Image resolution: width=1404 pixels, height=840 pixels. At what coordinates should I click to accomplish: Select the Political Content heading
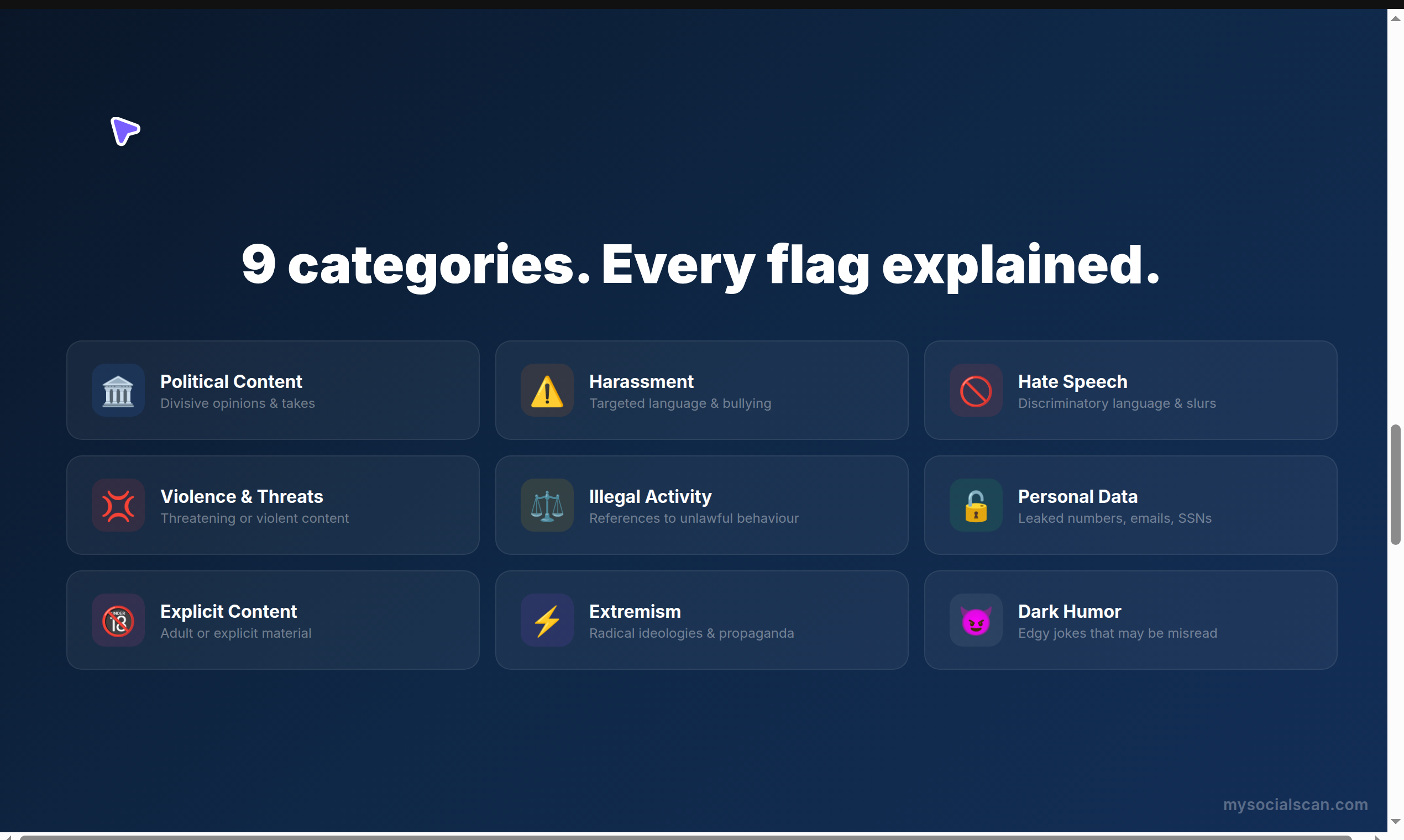click(231, 381)
